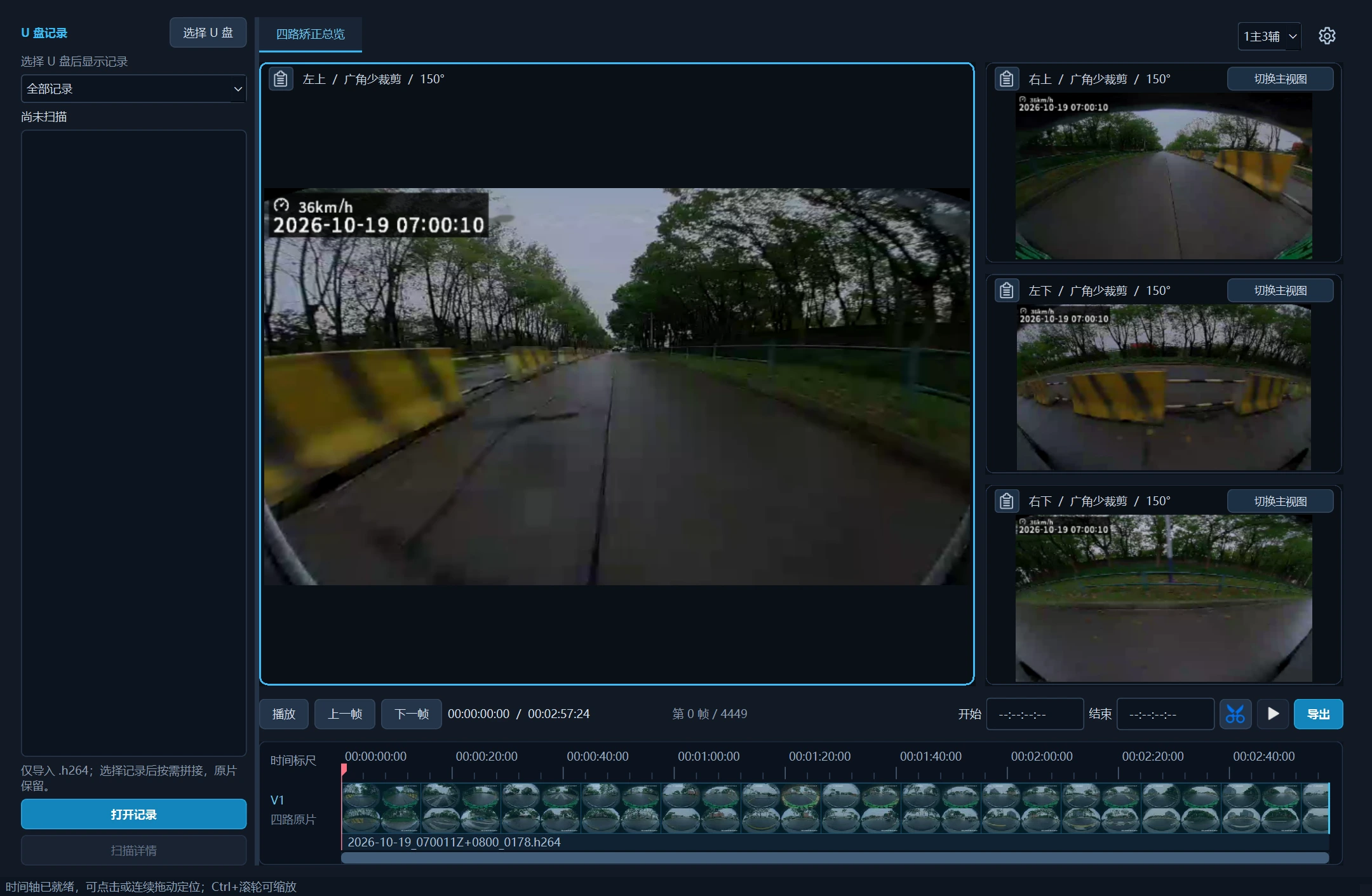Click 切换主视图 for 左下 view
This screenshot has width=1372, height=896.
1280,290
